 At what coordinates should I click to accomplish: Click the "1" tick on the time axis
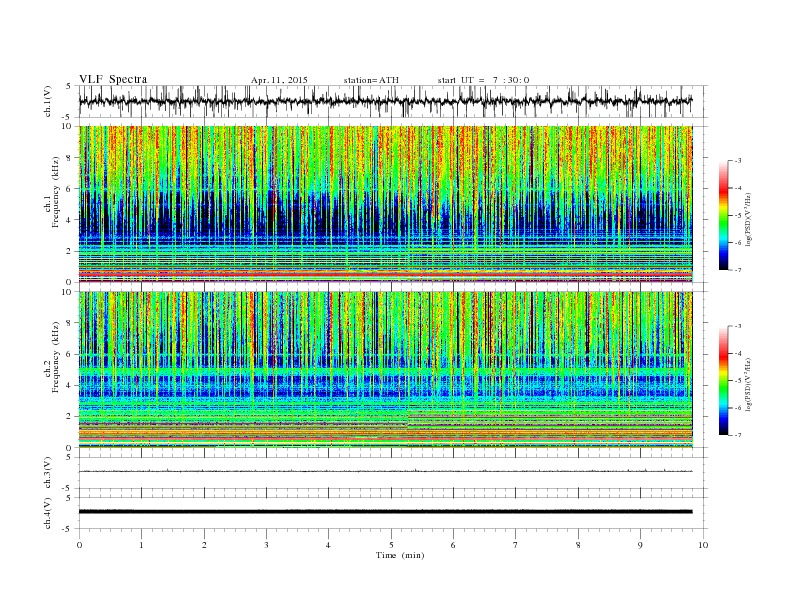[x=141, y=545]
